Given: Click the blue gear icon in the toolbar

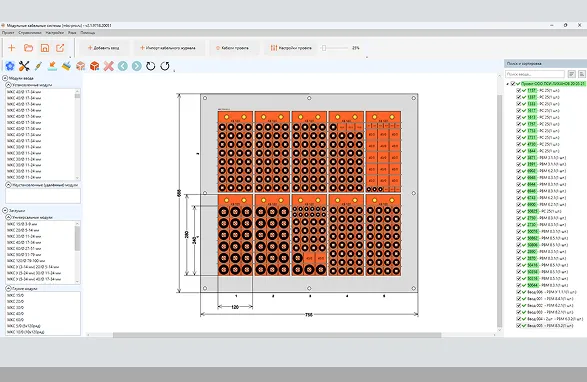Looking at the screenshot, I should coord(10,66).
